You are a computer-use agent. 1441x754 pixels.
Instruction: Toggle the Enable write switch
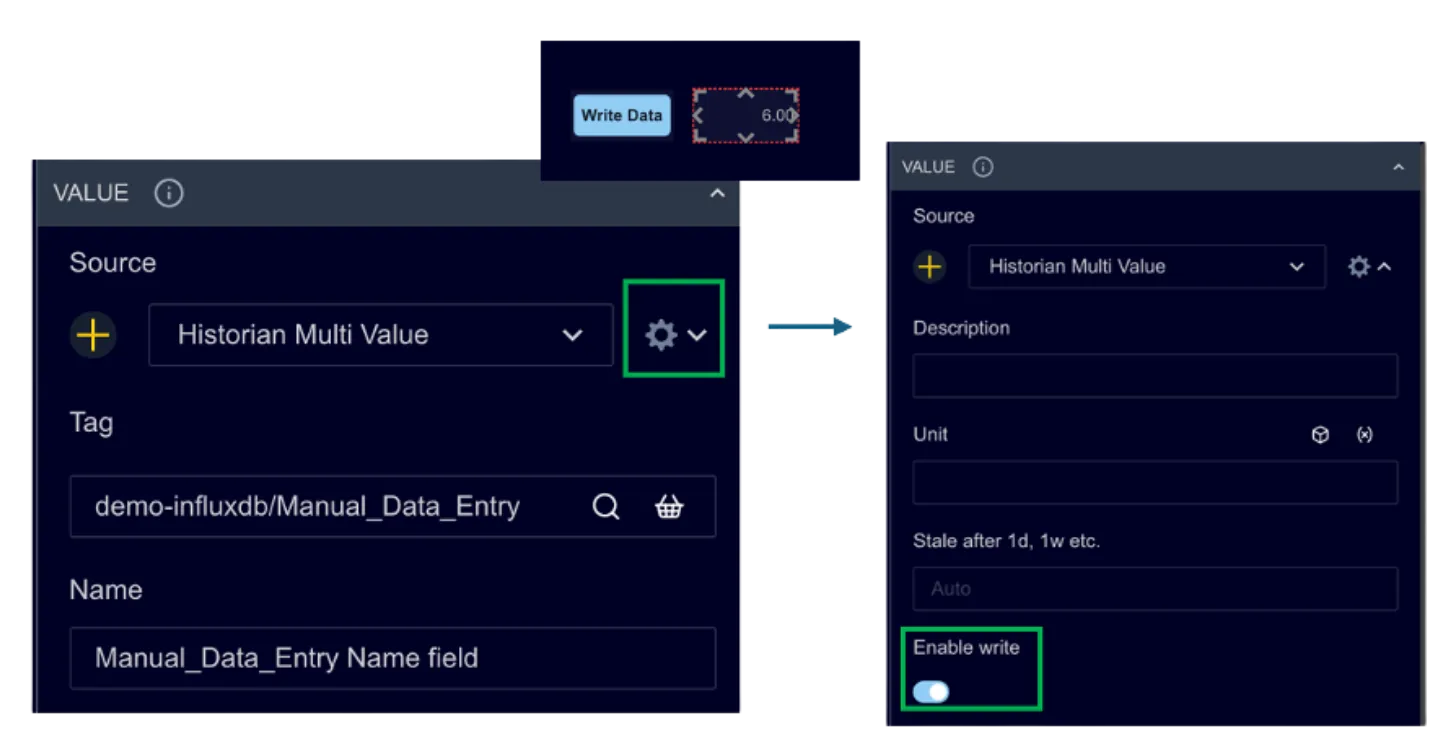931,692
